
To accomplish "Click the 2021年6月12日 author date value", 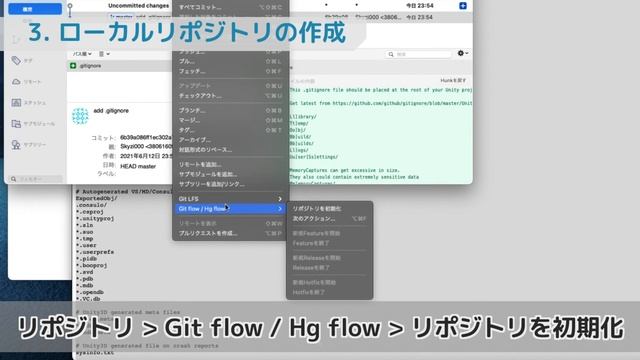I will 146,156.
